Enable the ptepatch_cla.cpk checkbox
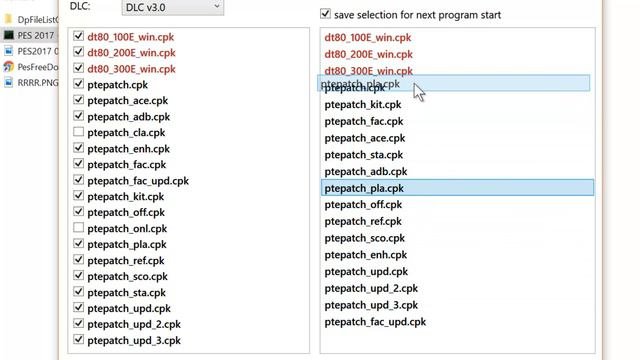The height and width of the screenshot is (360, 640). [x=78, y=132]
